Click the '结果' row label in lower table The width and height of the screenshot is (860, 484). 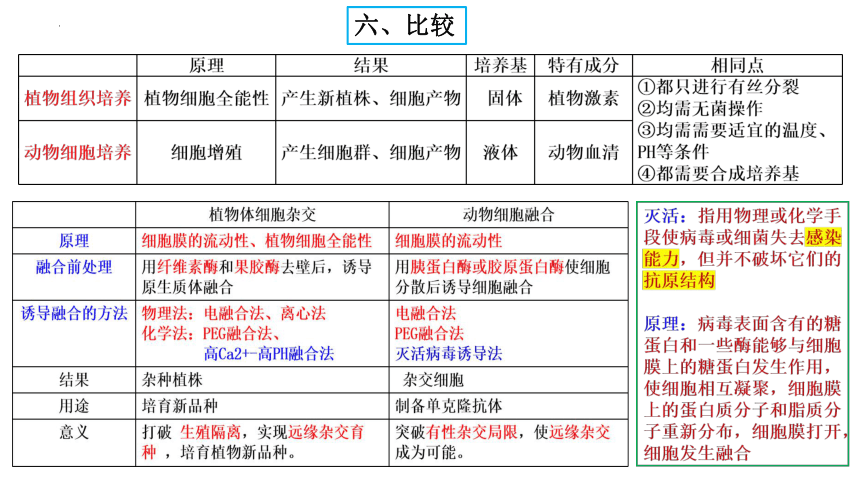[x=74, y=380]
